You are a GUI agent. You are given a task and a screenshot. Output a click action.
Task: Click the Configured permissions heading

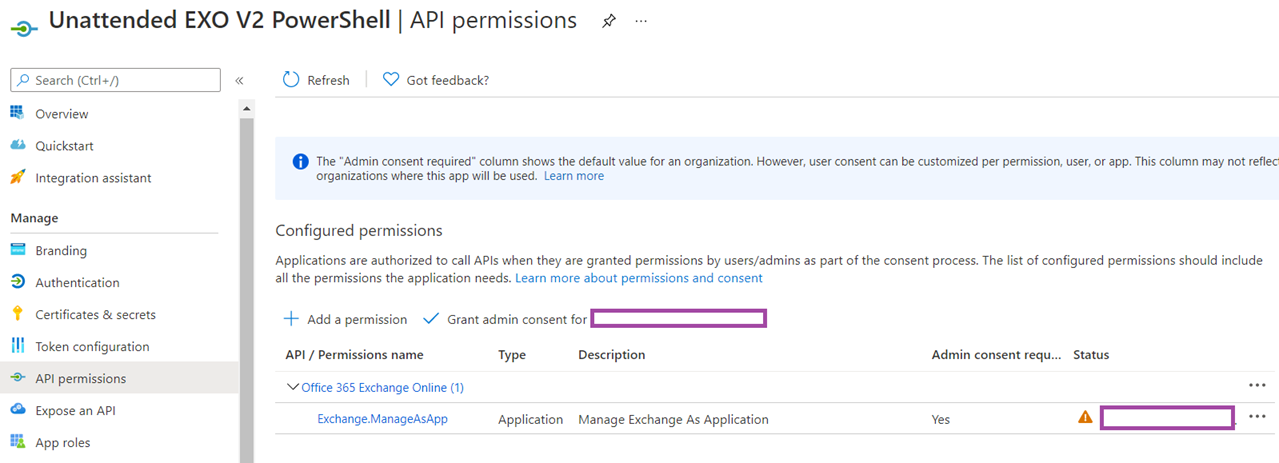359,231
